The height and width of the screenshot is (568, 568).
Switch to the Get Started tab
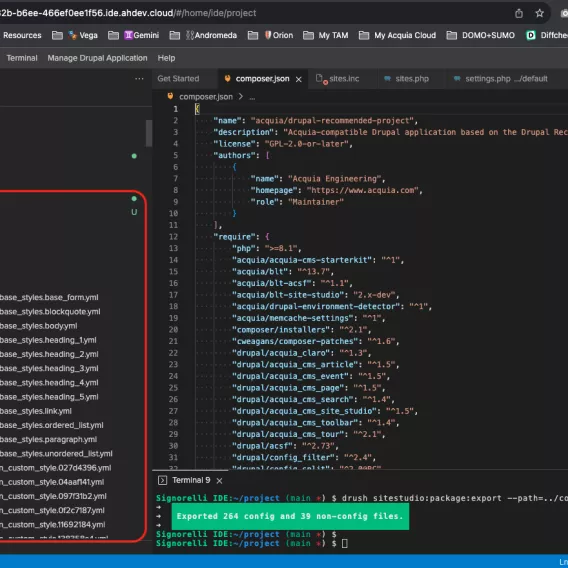[178, 79]
